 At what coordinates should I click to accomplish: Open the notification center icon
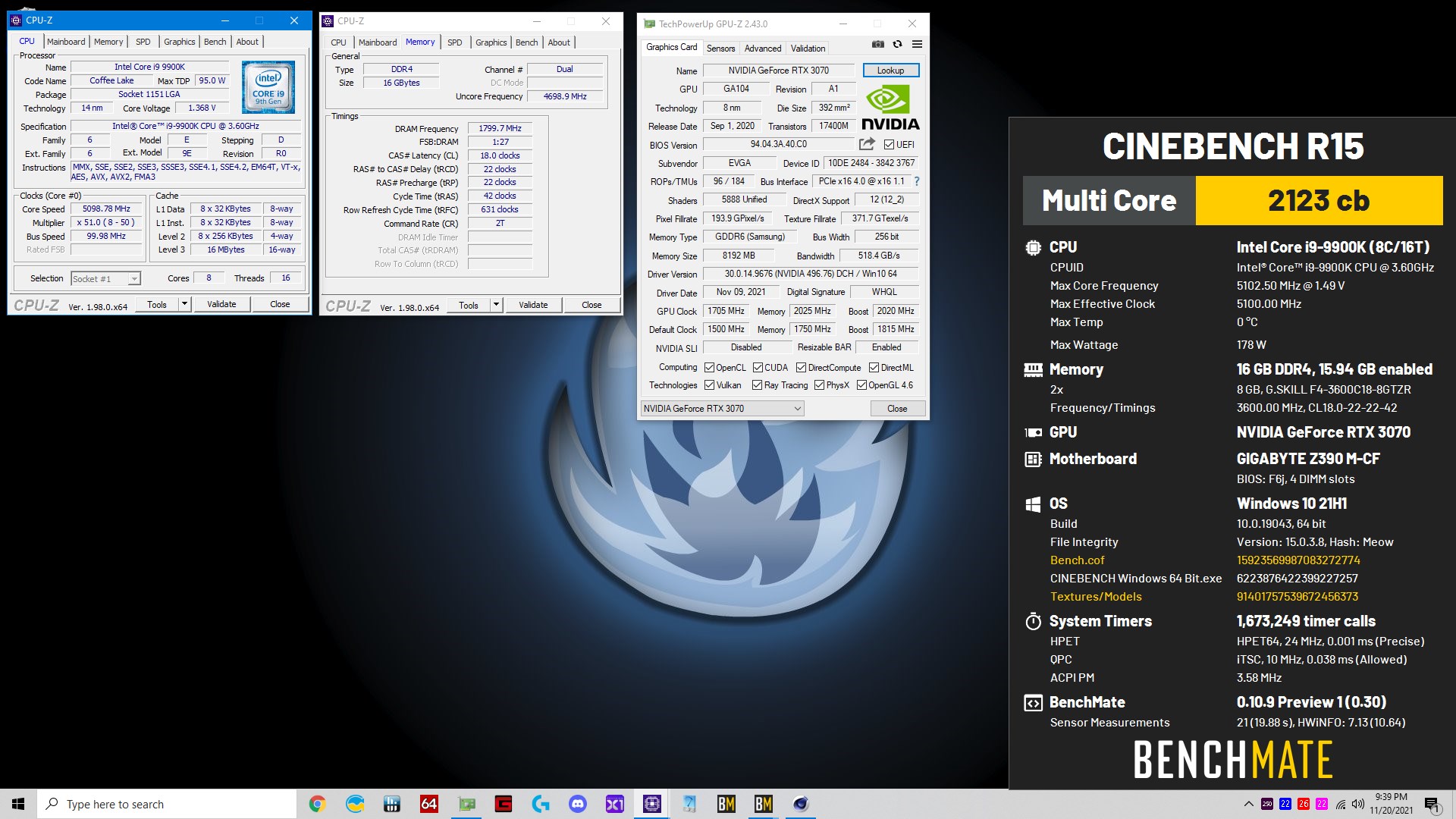point(1432,804)
